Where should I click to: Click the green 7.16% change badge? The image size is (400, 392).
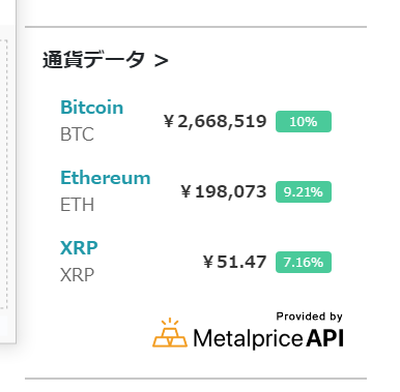(303, 262)
